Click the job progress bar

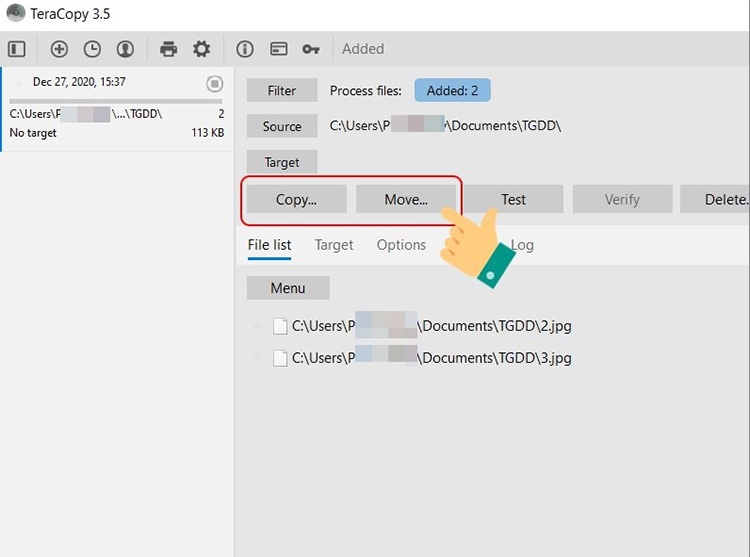coord(116,101)
